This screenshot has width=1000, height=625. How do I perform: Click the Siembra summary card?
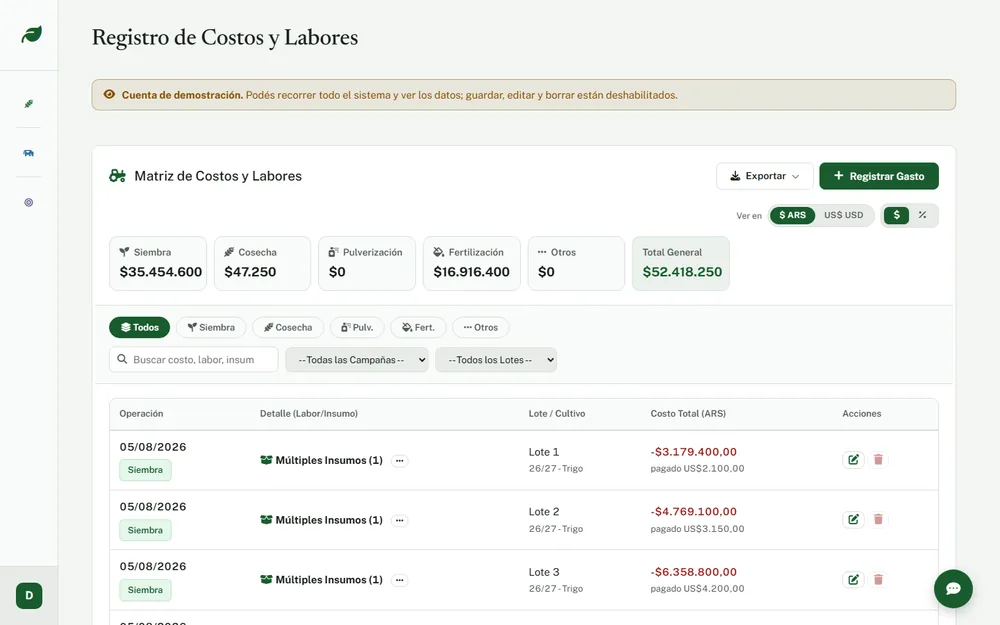coord(158,263)
